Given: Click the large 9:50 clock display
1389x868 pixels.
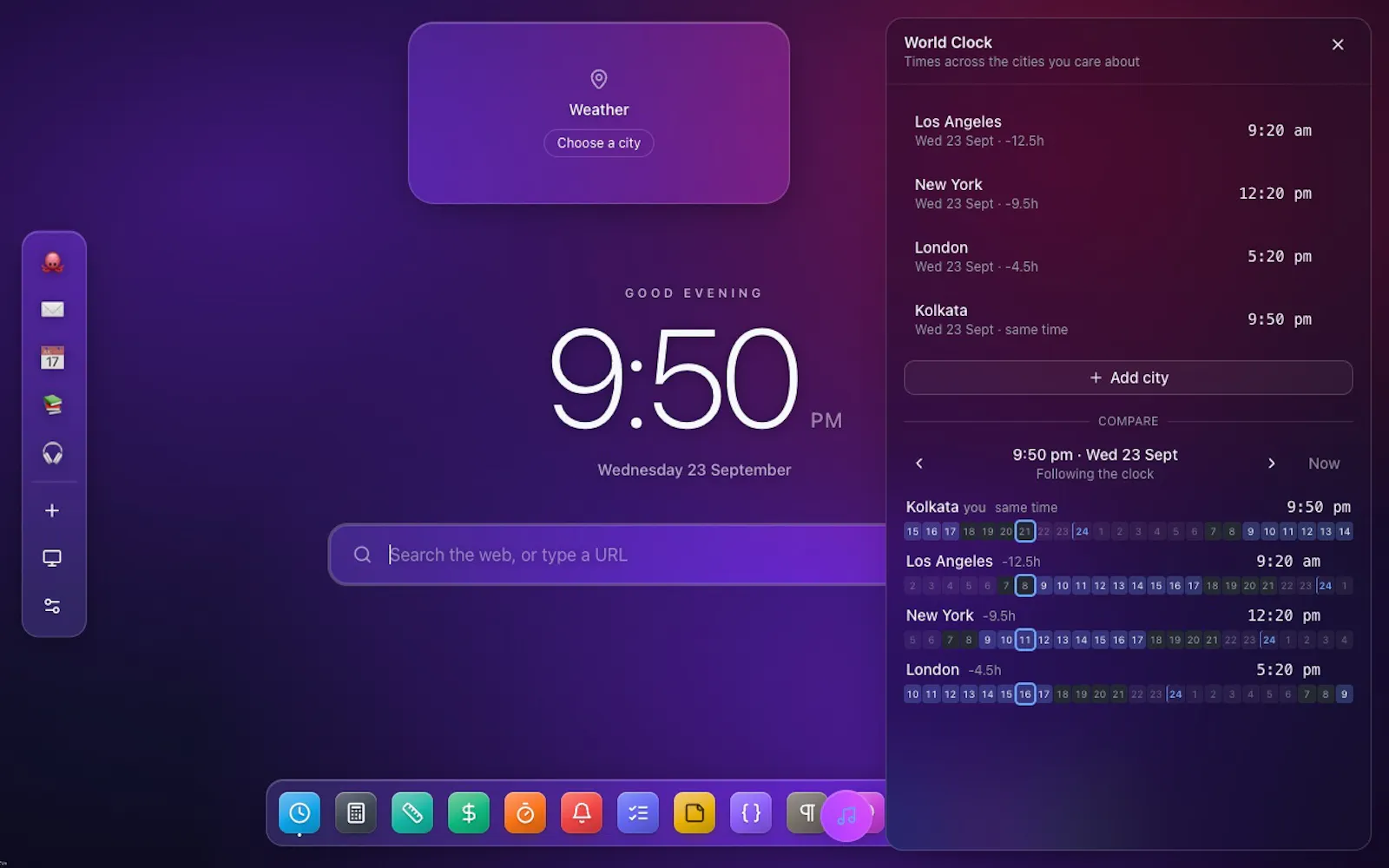Looking at the screenshot, I should 675,378.
